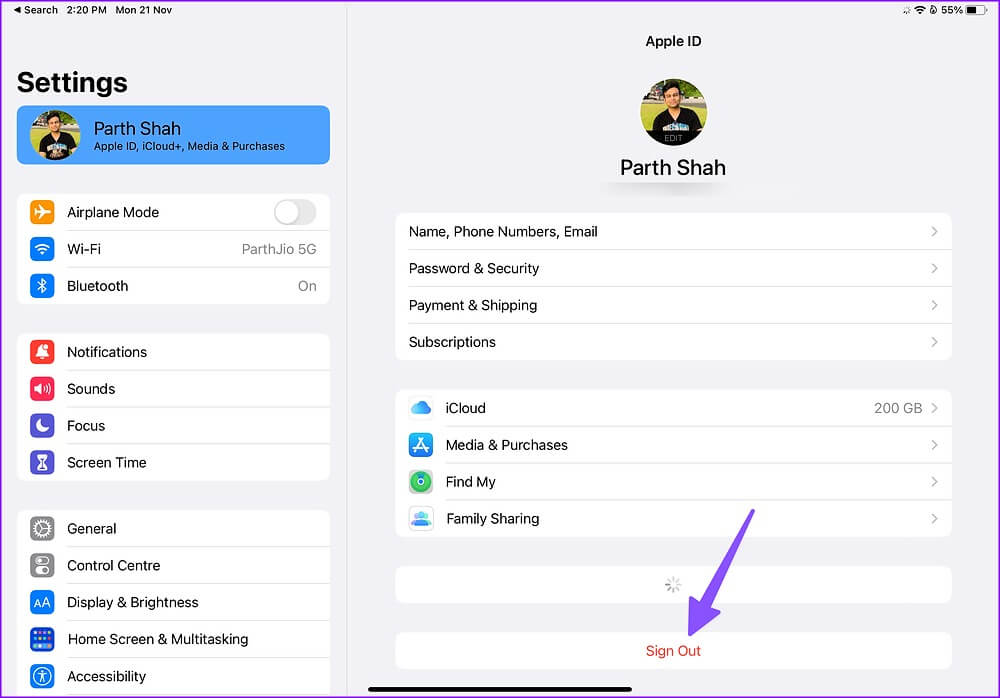The height and width of the screenshot is (698, 1000).
Task: Tap the Focus label in sidebar
Action: 86,426
